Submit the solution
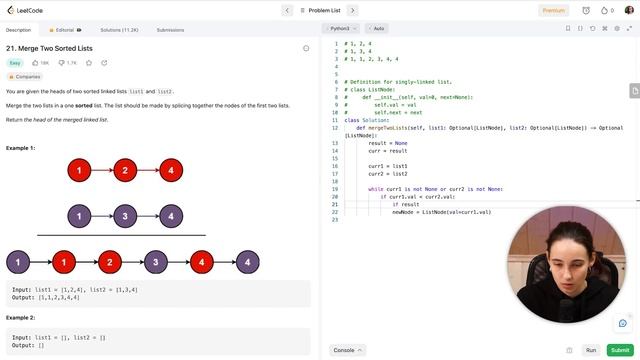 620,350
